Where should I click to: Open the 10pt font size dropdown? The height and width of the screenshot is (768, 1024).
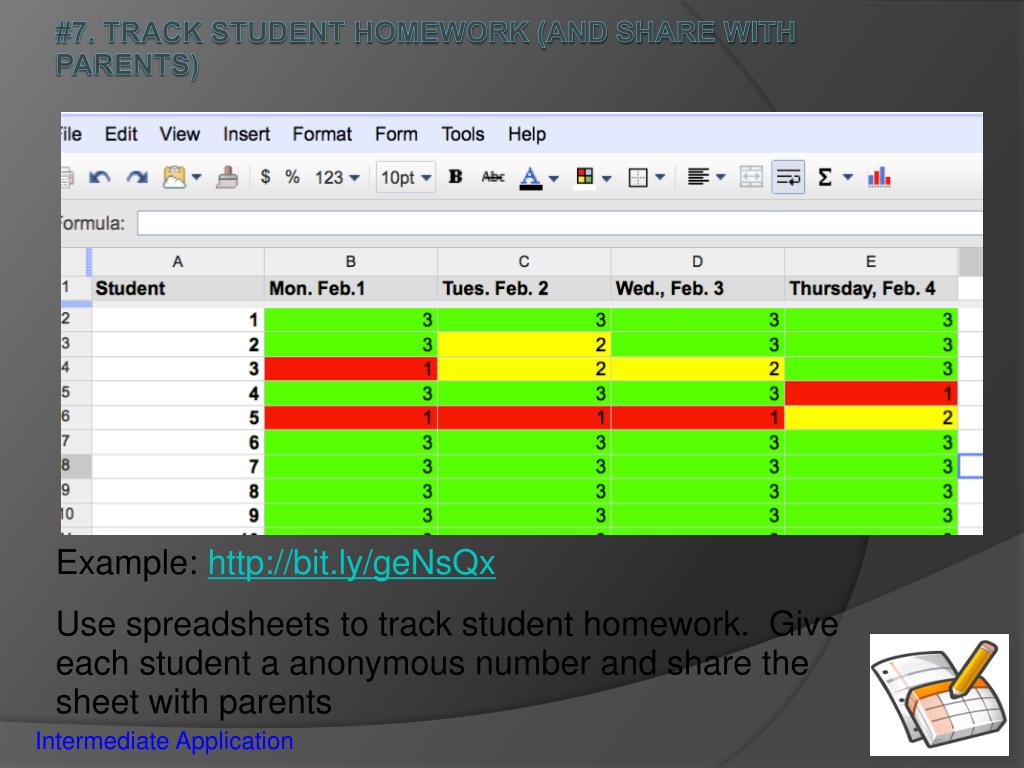406,177
